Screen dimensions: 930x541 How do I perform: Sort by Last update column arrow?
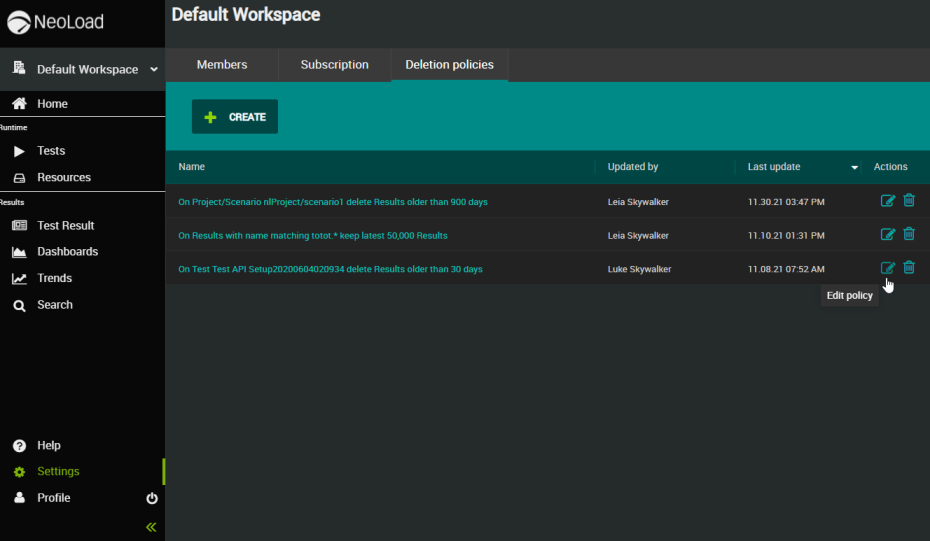click(855, 167)
